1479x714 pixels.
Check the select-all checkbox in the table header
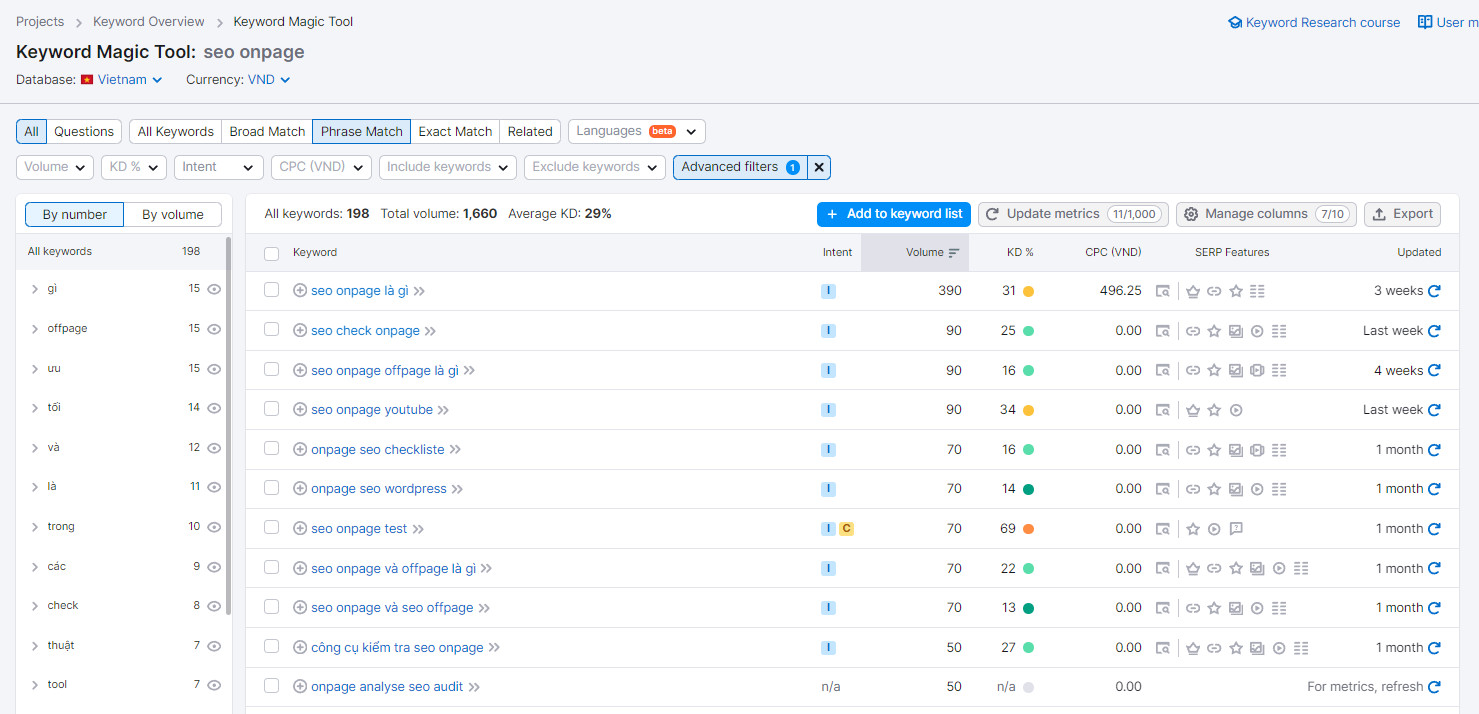coord(271,253)
